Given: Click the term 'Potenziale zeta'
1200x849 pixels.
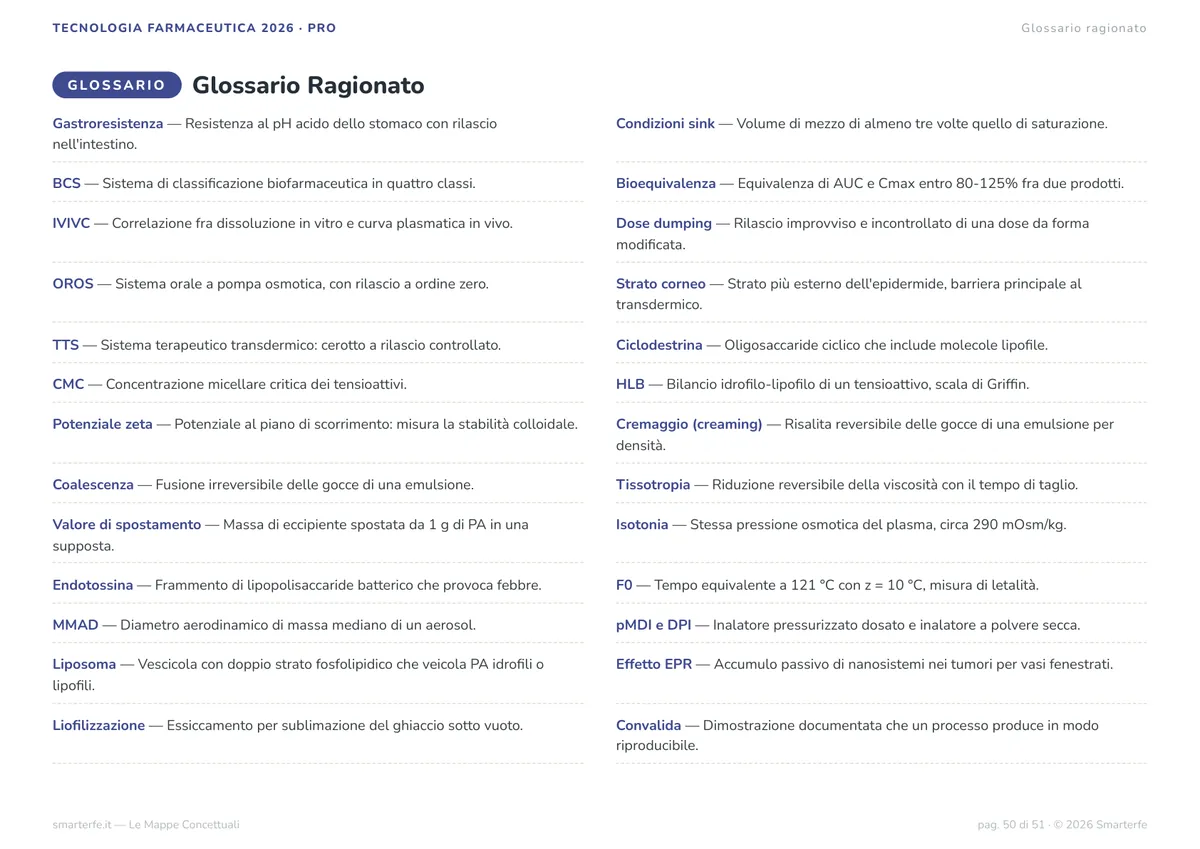Looking at the screenshot, I should coord(103,424).
